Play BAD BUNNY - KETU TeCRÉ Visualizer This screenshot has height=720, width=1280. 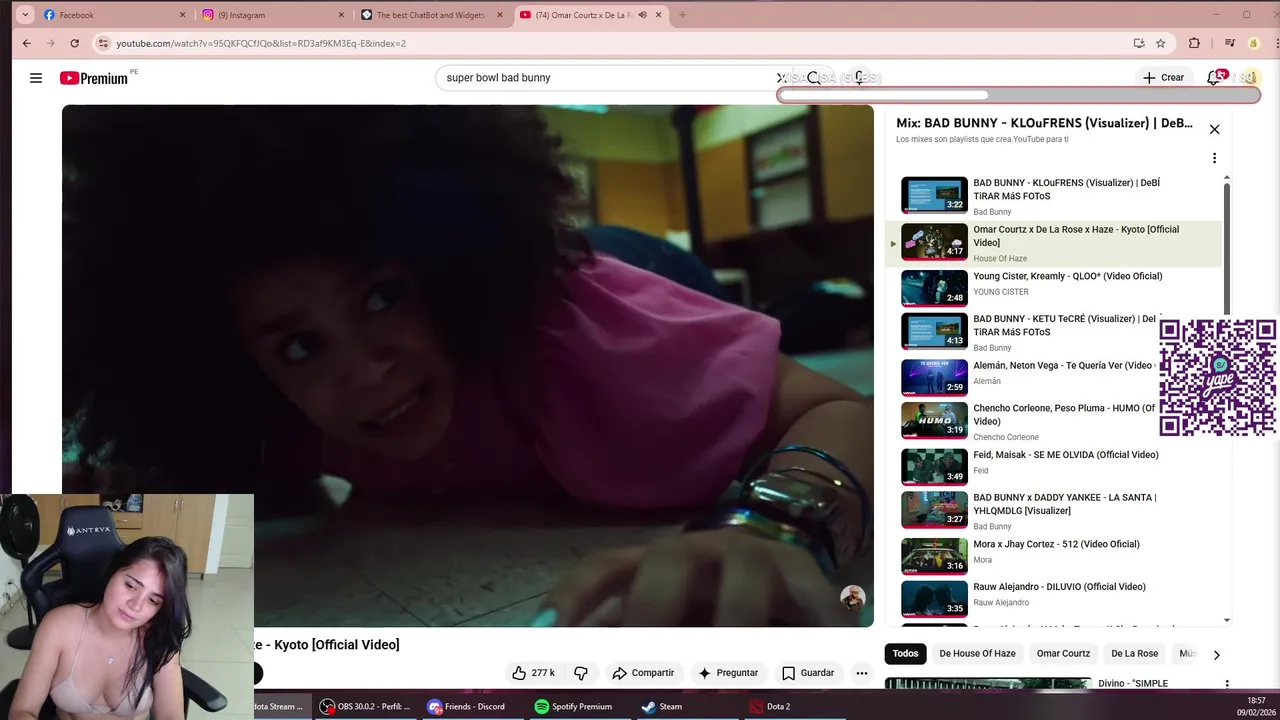click(1053, 332)
